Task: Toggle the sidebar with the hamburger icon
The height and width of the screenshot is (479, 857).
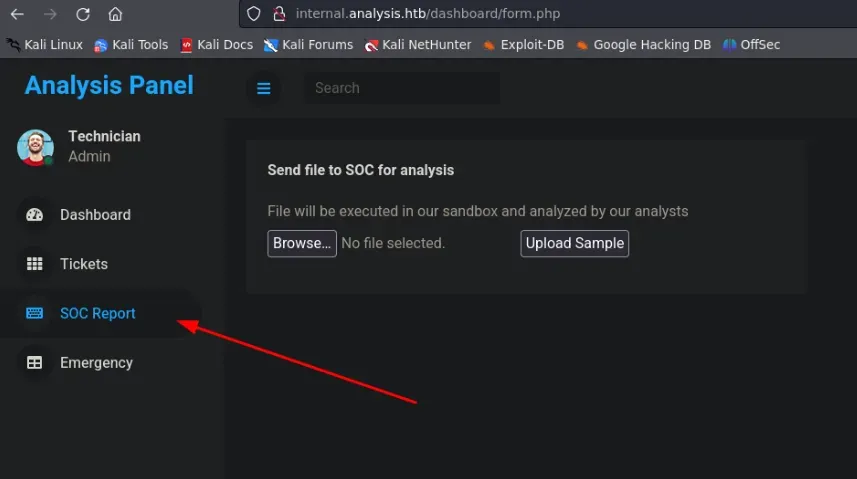Action: point(263,88)
